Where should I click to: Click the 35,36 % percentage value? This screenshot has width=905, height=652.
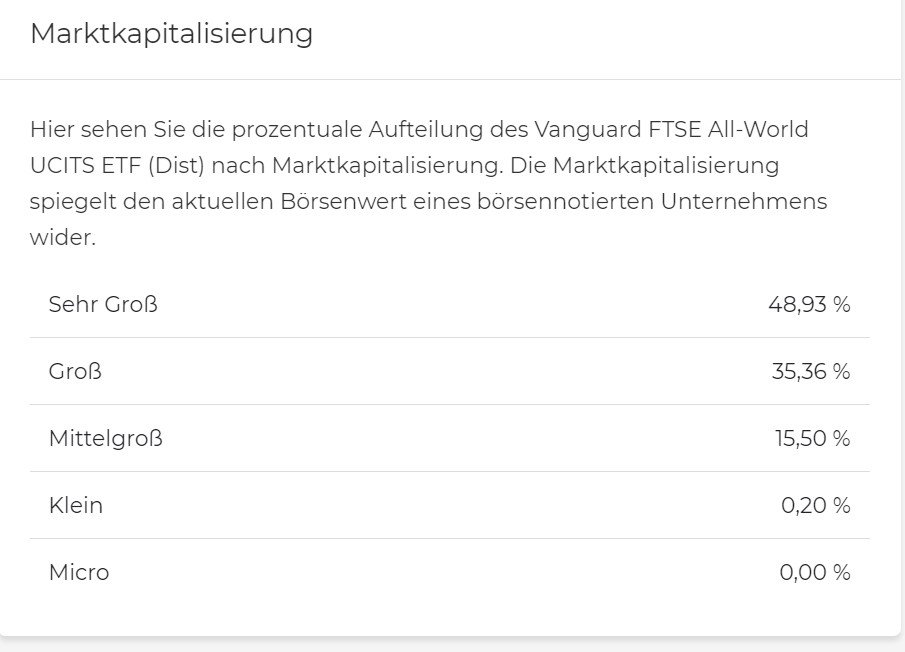click(810, 371)
